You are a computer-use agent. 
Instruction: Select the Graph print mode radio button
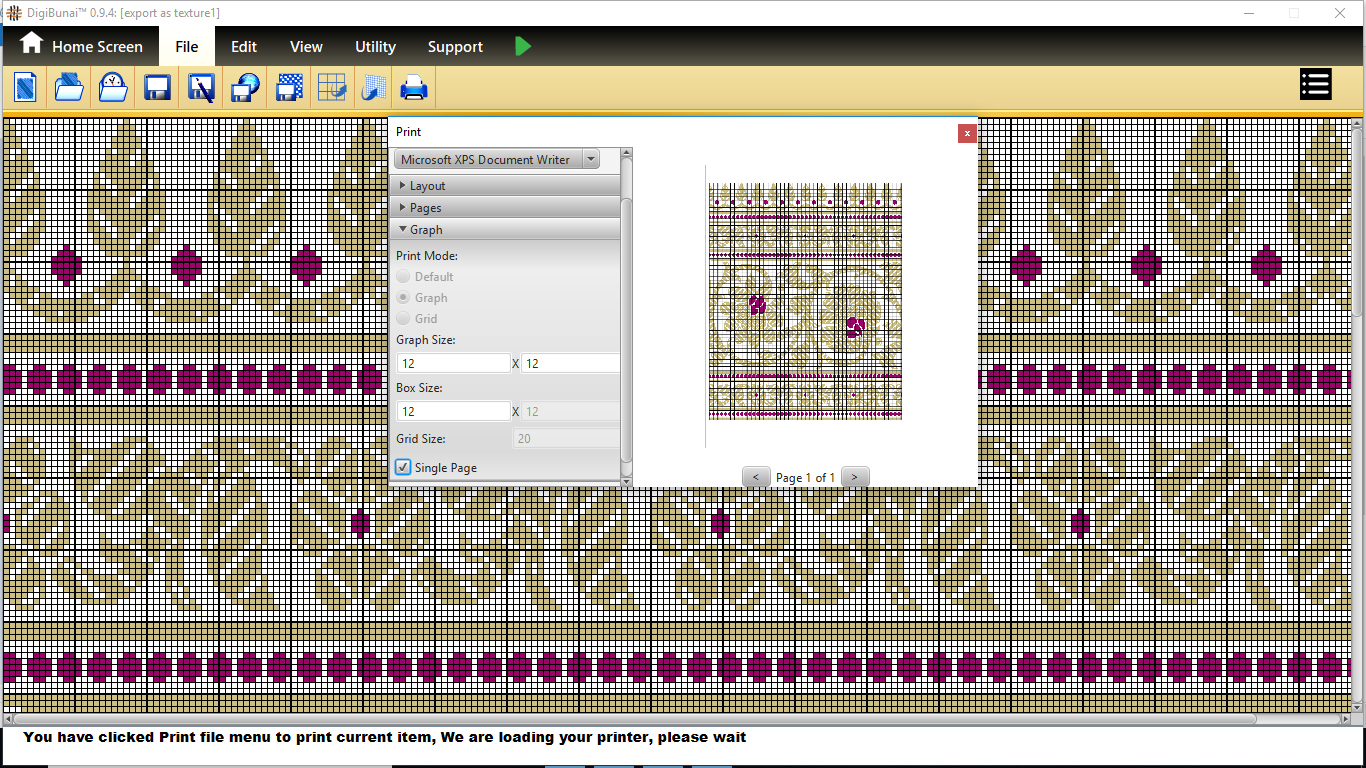tap(404, 298)
